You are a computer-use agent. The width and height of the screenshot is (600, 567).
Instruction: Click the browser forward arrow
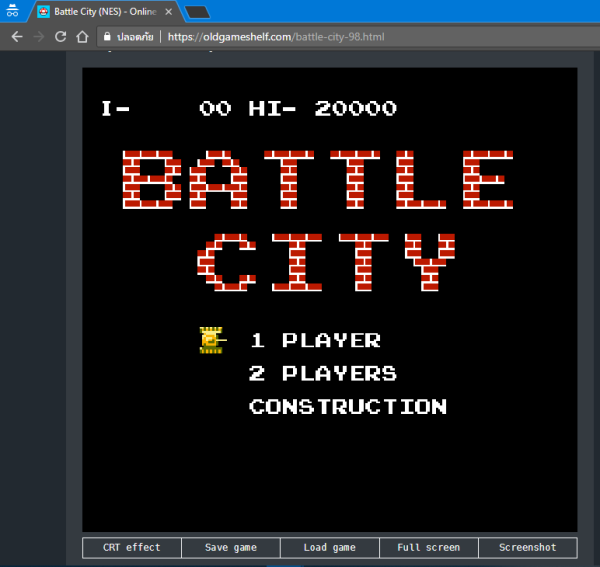click(39, 37)
